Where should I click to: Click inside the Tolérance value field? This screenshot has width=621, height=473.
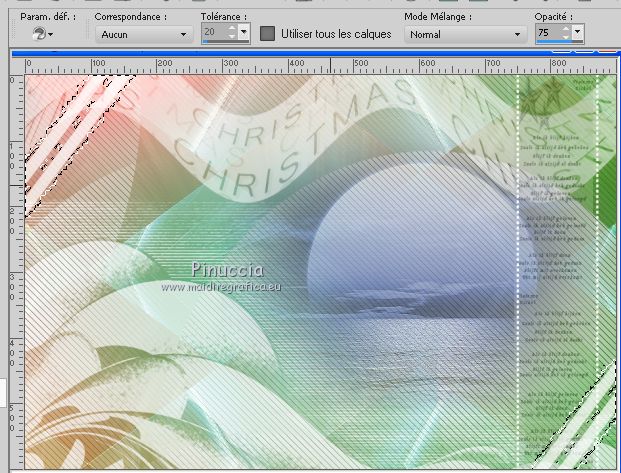[x=214, y=31]
